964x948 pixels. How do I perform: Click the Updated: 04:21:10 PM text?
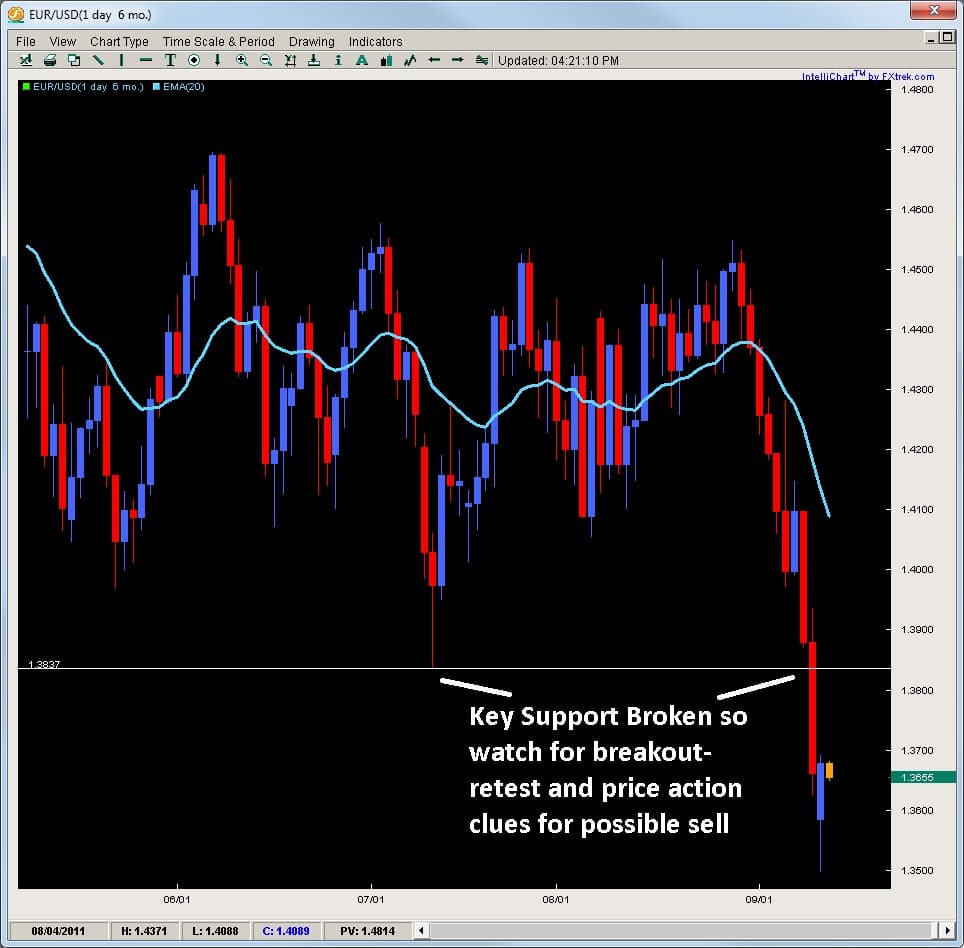coord(558,60)
